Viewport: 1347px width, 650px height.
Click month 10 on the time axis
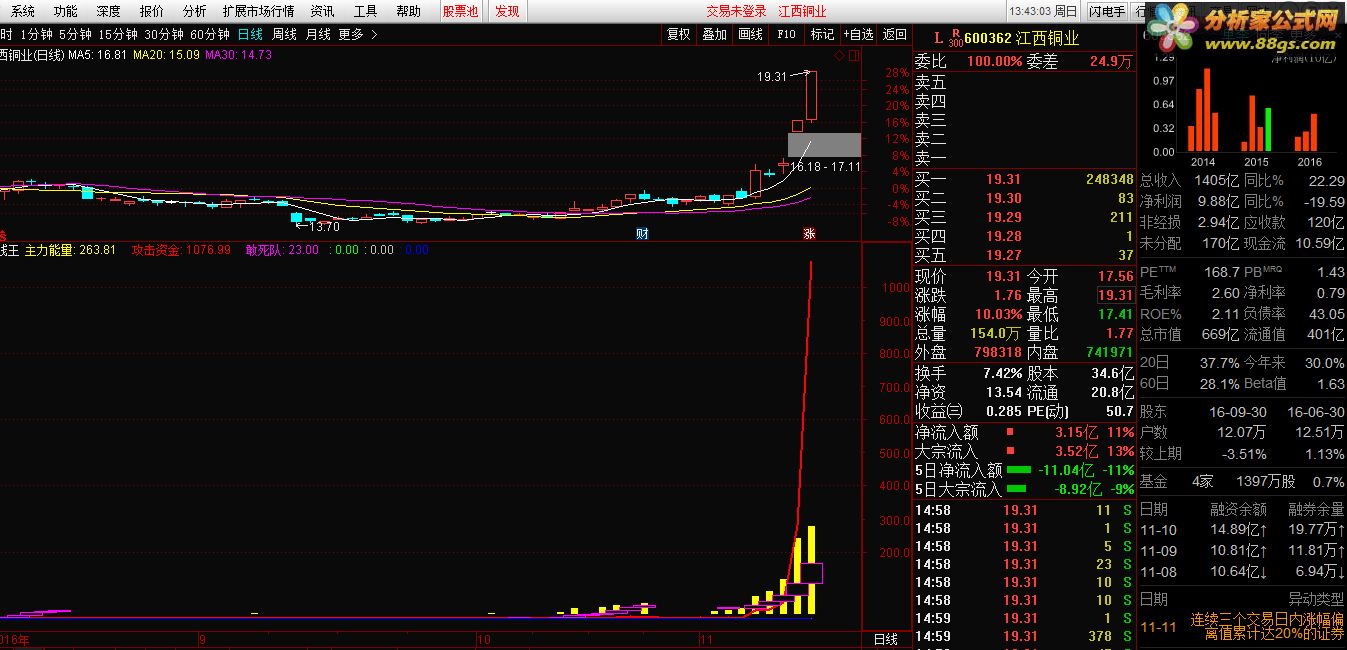tap(484, 639)
